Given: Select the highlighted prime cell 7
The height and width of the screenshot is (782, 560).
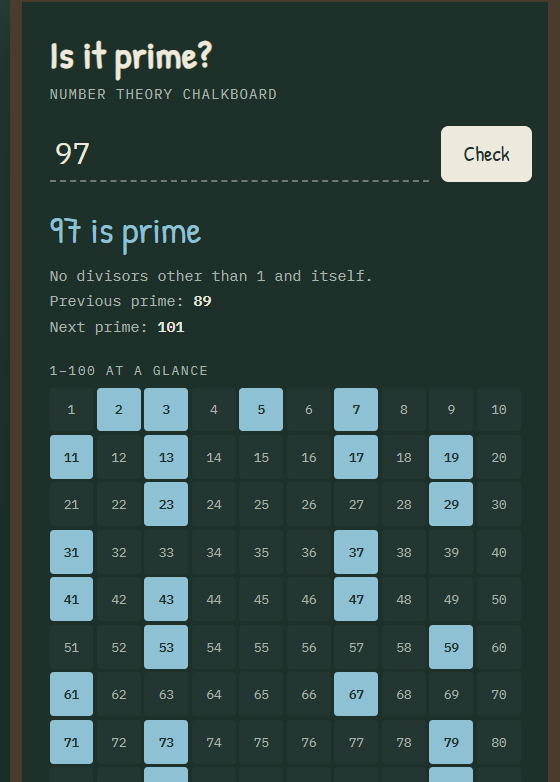Looking at the screenshot, I should pos(356,409).
